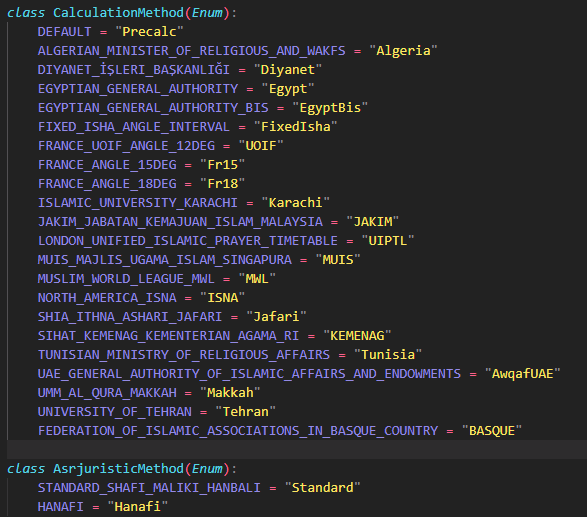The image size is (587, 517).
Task: Click TUNISIAN_MINISTRY_OF_RELIGIOUS_AFFAIRS identifier
Action: (184, 355)
